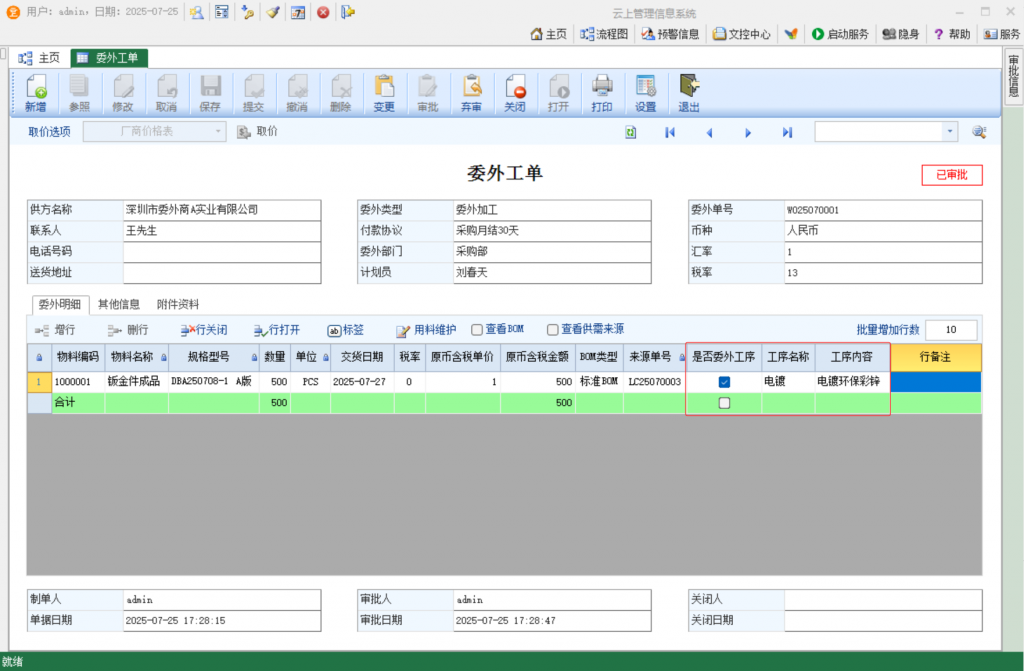The height and width of the screenshot is (671, 1024).
Task: Click the red circle X icon in title bar
Action: tap(323, 12)
